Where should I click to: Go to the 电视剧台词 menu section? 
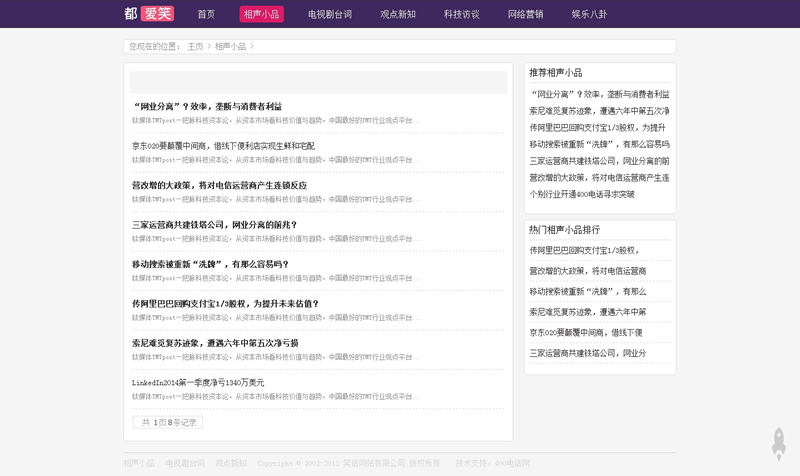329,14
